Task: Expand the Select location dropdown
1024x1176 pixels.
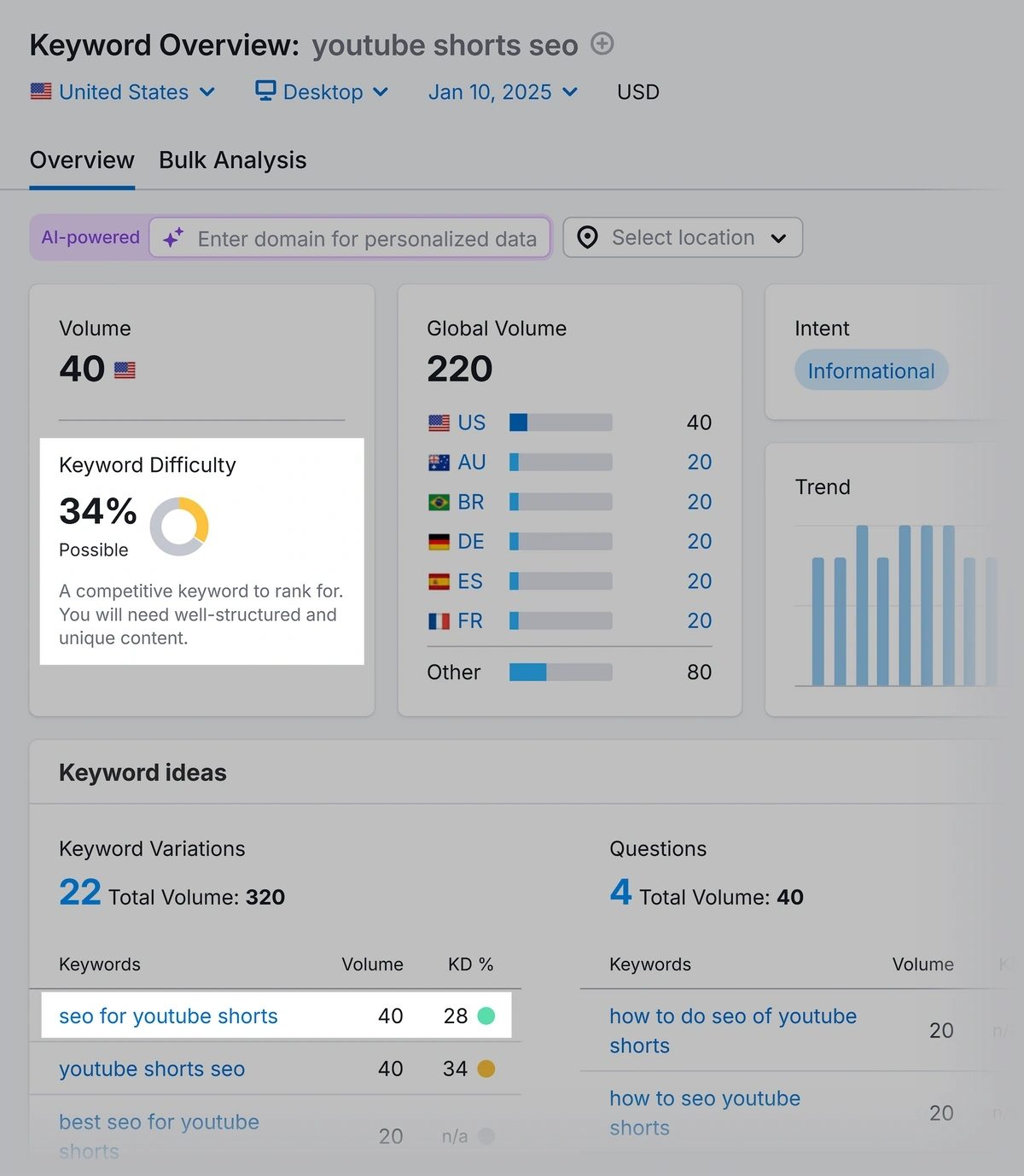Action: click(x=683, y=237)
